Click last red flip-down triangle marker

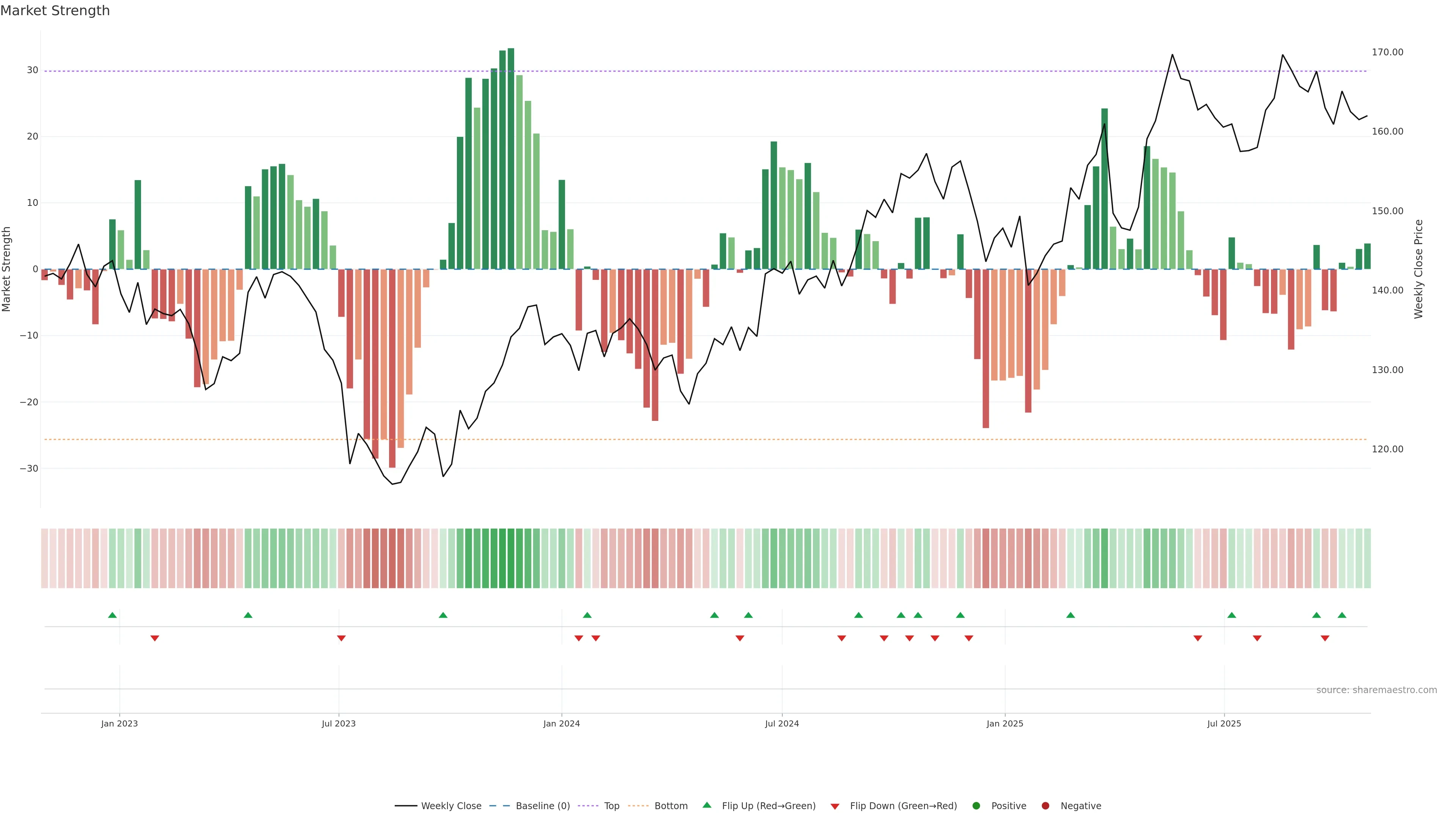1325,638
